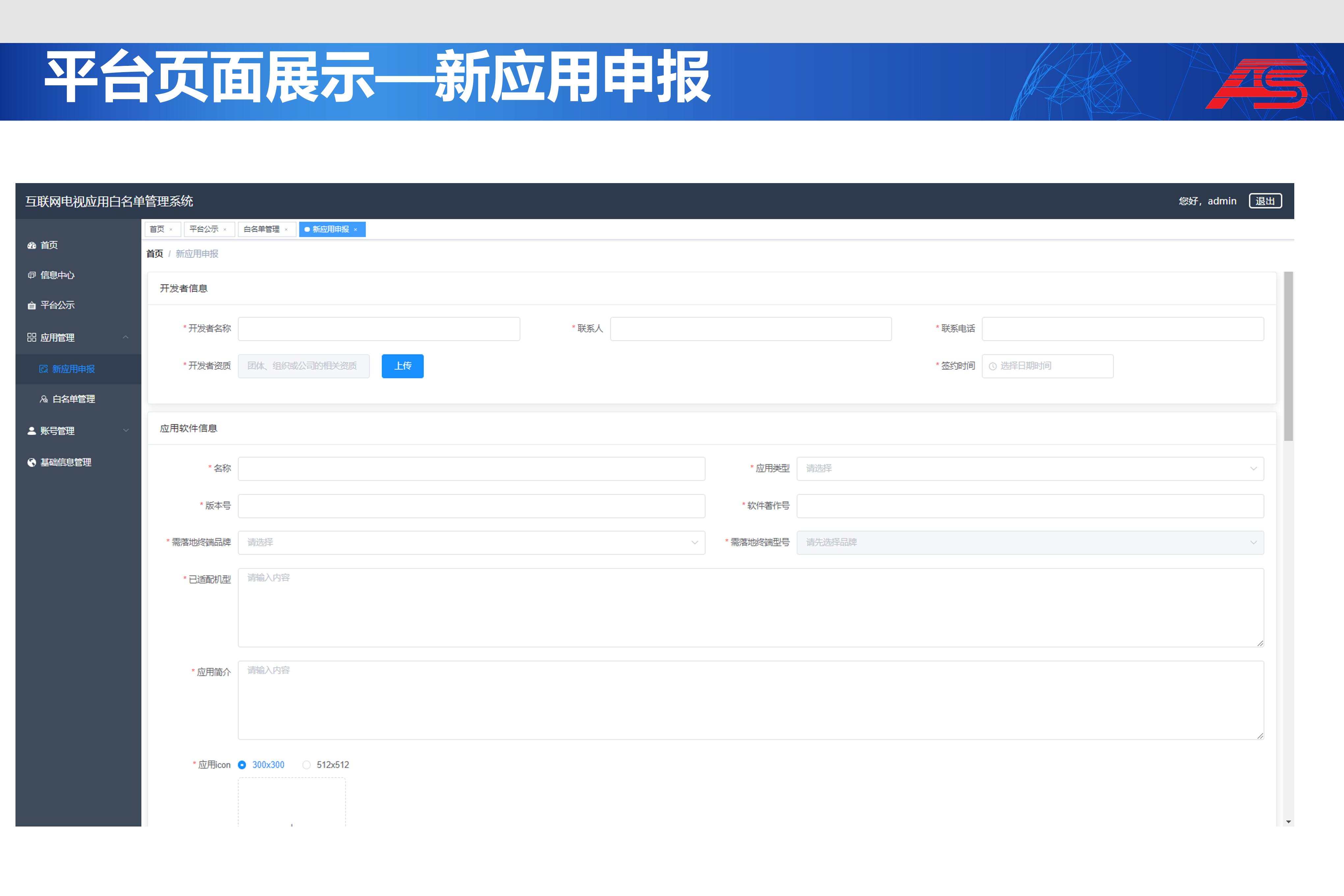Click the 联系人 input field
Viewport: 1344px width, 896px height.
click(x=751, y=329)
